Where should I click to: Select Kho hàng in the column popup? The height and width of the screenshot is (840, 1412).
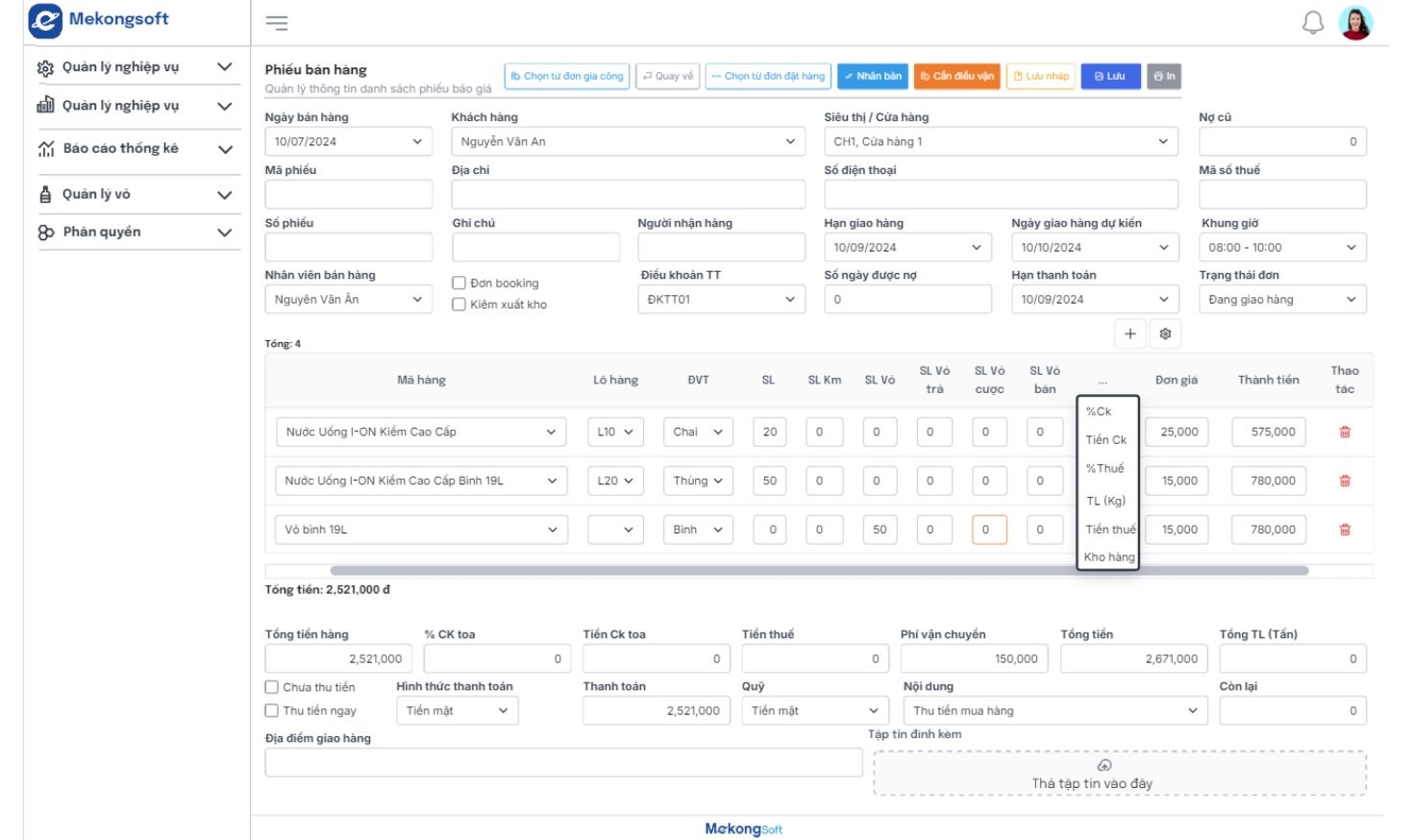1109,557
